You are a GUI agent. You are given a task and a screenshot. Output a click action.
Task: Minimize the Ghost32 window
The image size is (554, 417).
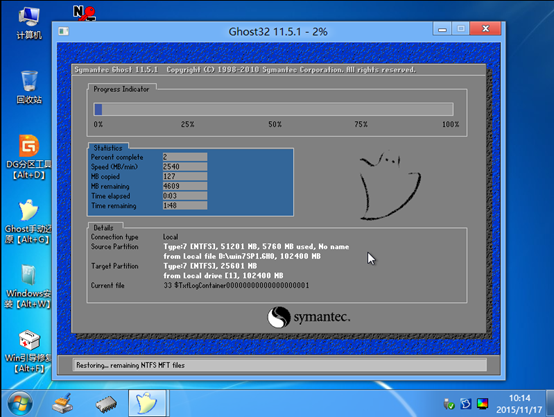point(442,29)
